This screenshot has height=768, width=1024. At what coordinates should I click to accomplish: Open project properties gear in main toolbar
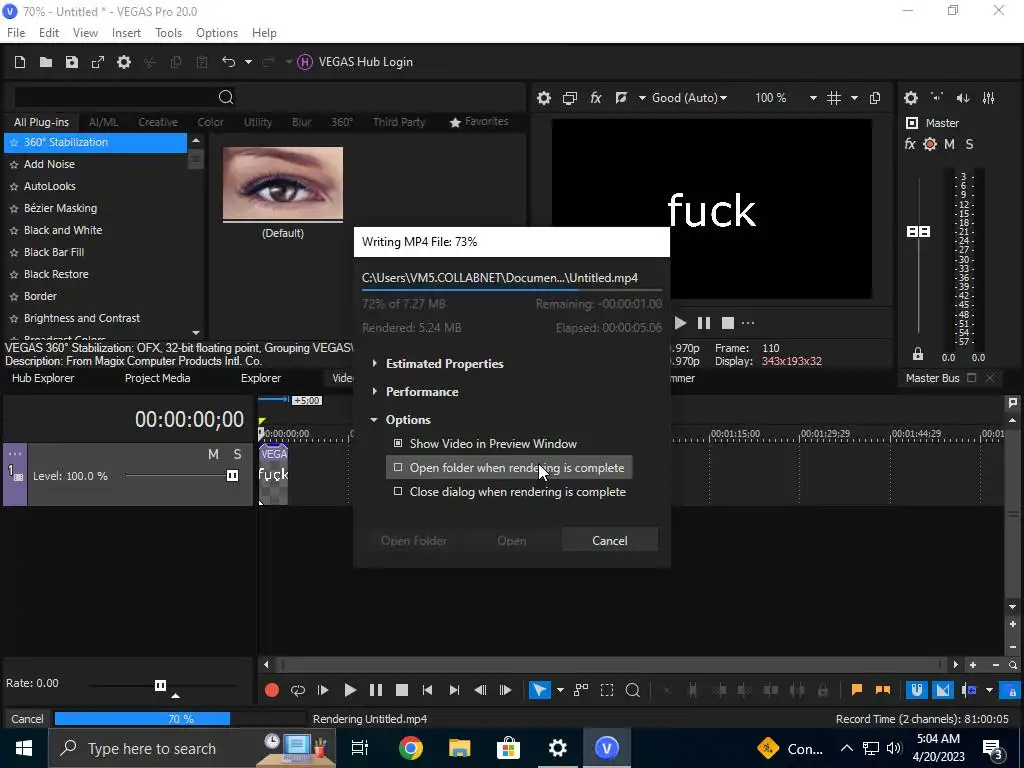point(124,62)
